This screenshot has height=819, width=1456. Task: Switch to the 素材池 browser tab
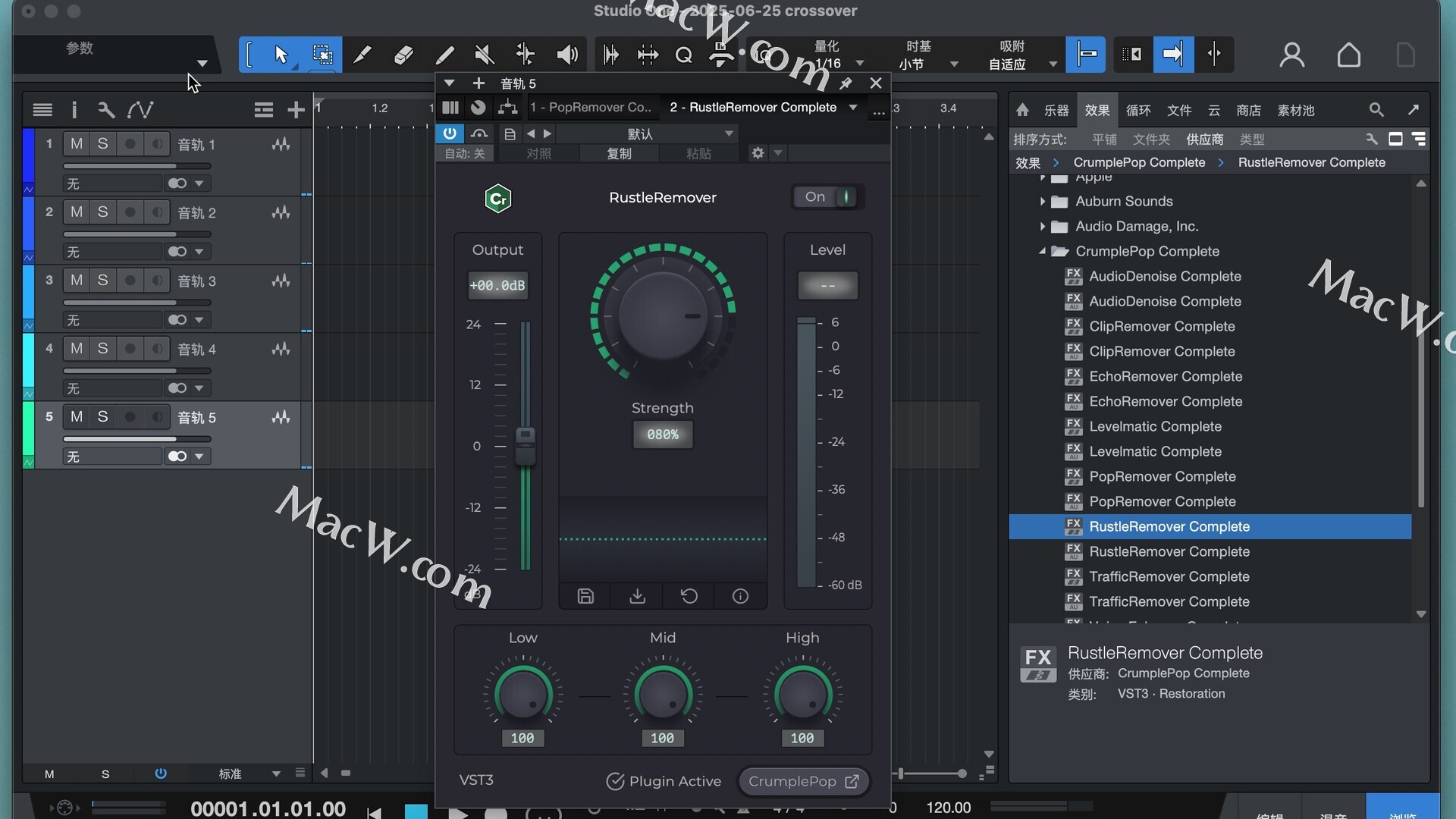click(1296, 111)
